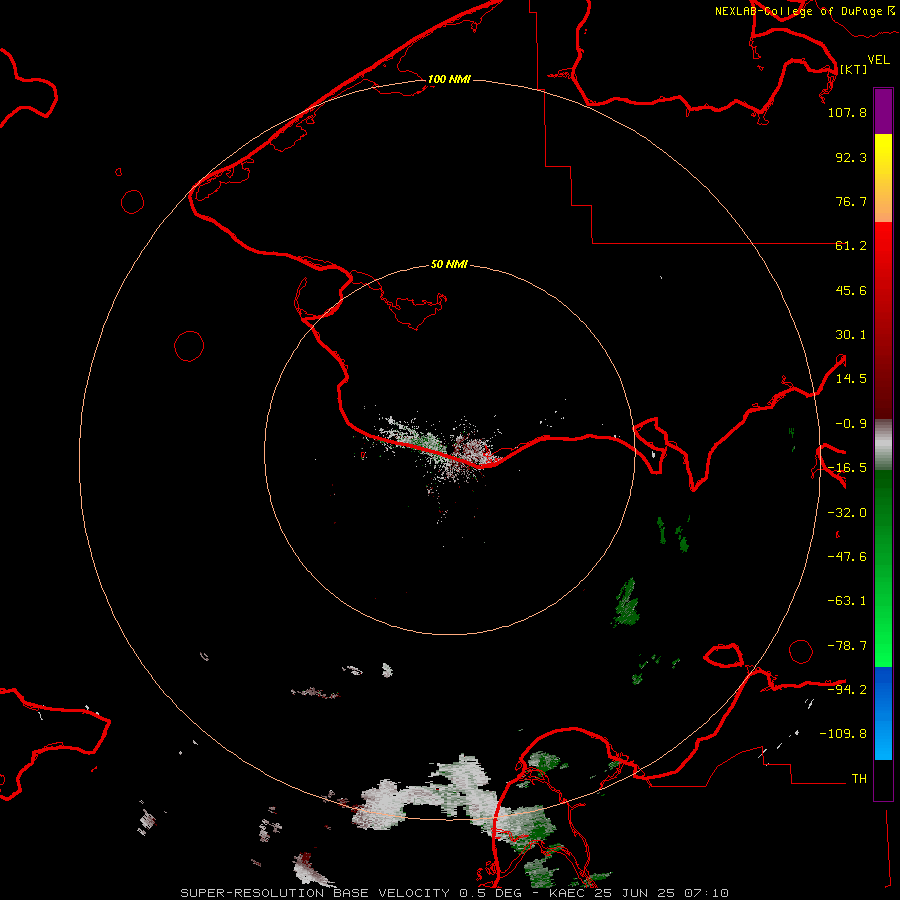Select the -78.7 legend value
The width and height of the screenshot is (900, 900).
pyautogui.click(x=847, y=646)
